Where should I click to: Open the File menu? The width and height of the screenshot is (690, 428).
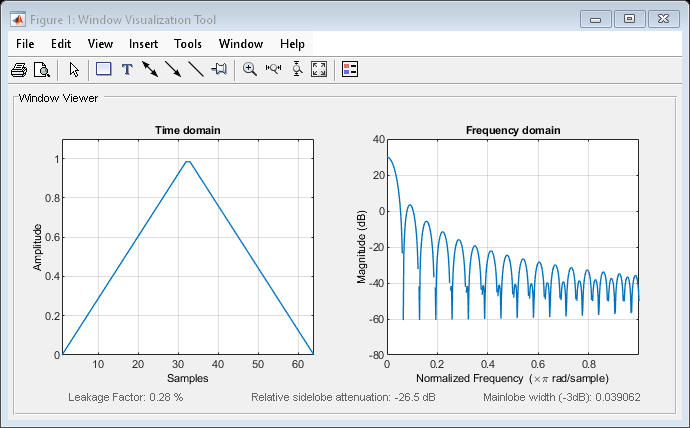point(25,44)
